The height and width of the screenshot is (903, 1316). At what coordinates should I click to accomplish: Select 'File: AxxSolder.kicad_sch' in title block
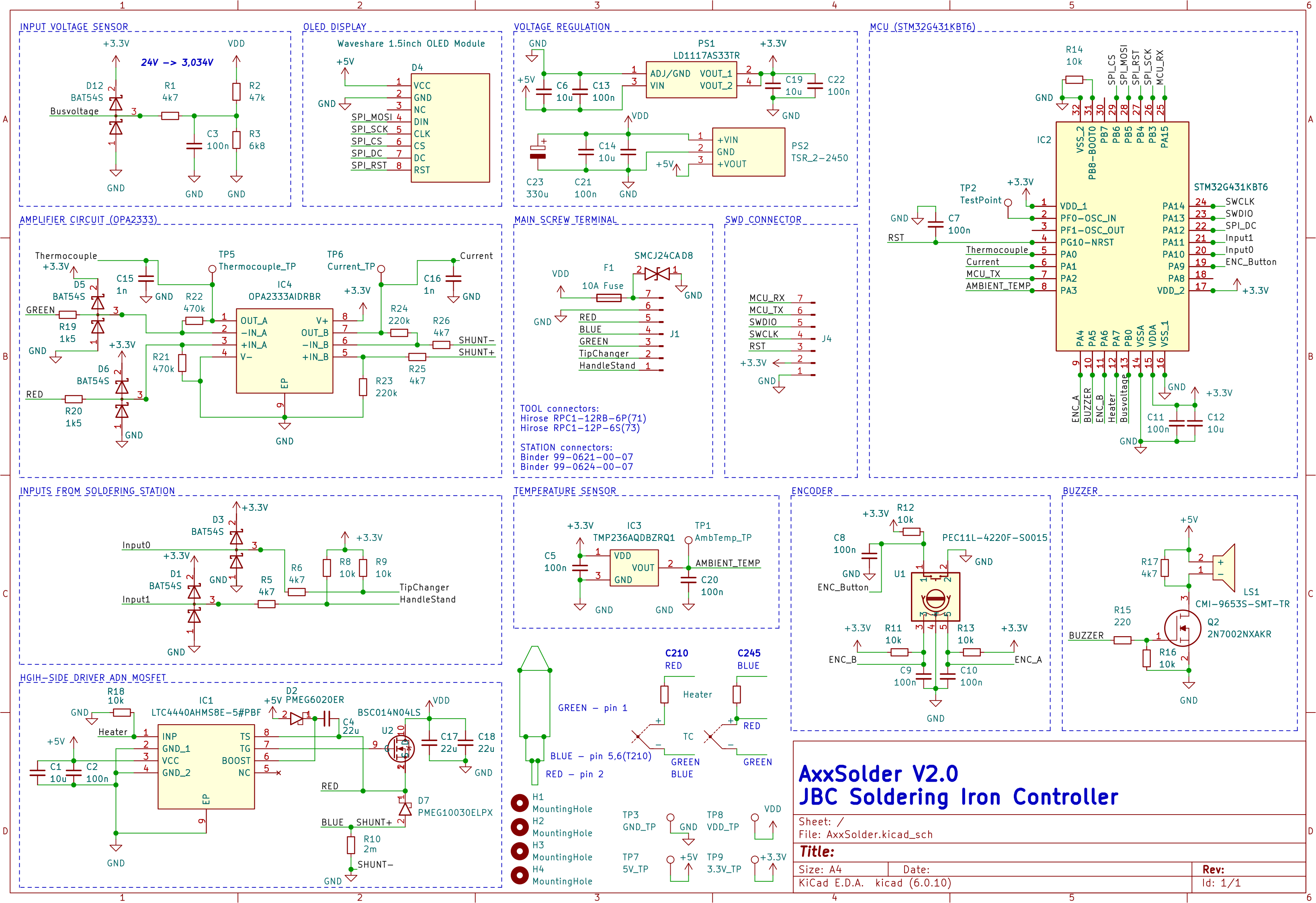(x=866, y=834)
